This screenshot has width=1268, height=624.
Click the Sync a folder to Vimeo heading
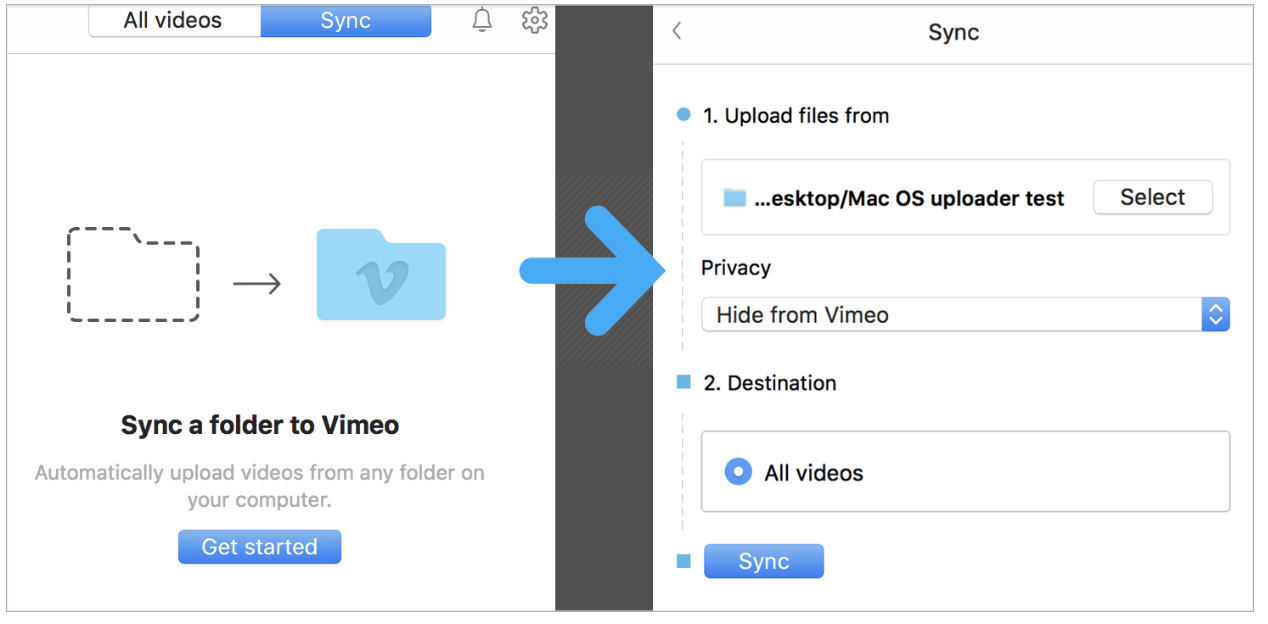pos(260,425)
